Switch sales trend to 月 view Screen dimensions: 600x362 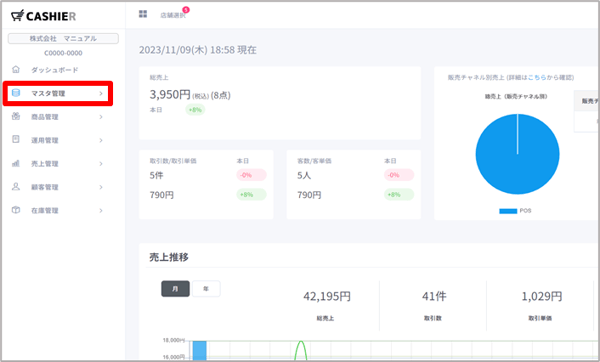[175, 289]
